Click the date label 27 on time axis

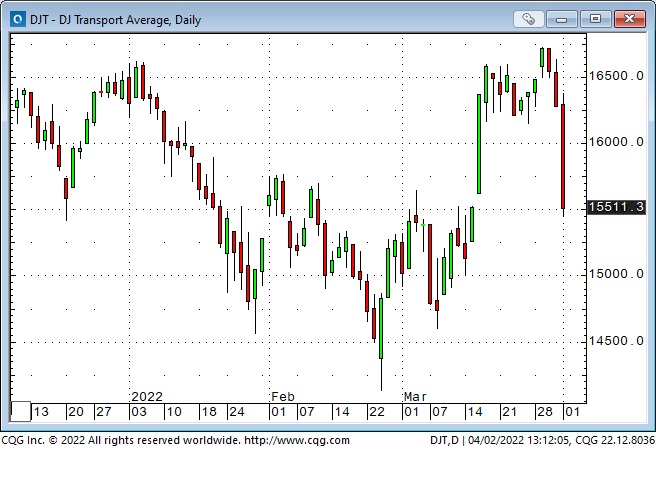pyautogui.click(x=104, y=412)
